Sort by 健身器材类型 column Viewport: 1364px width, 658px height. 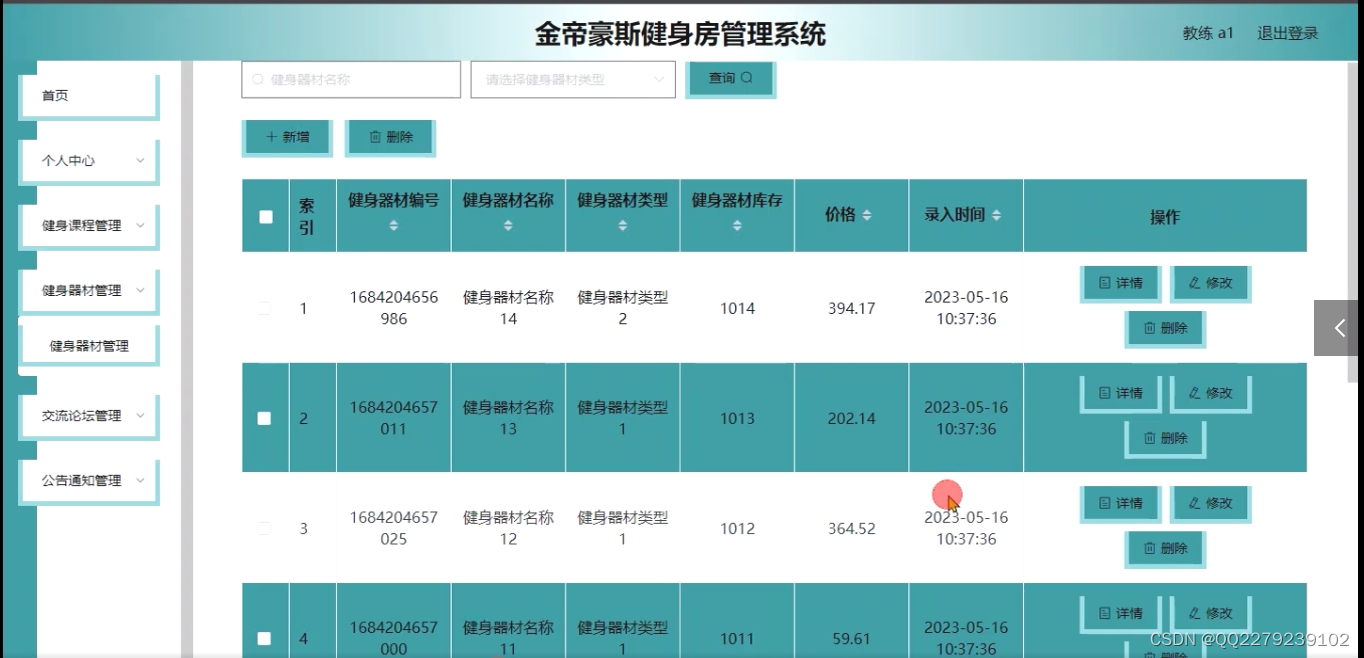pos(622,226)
